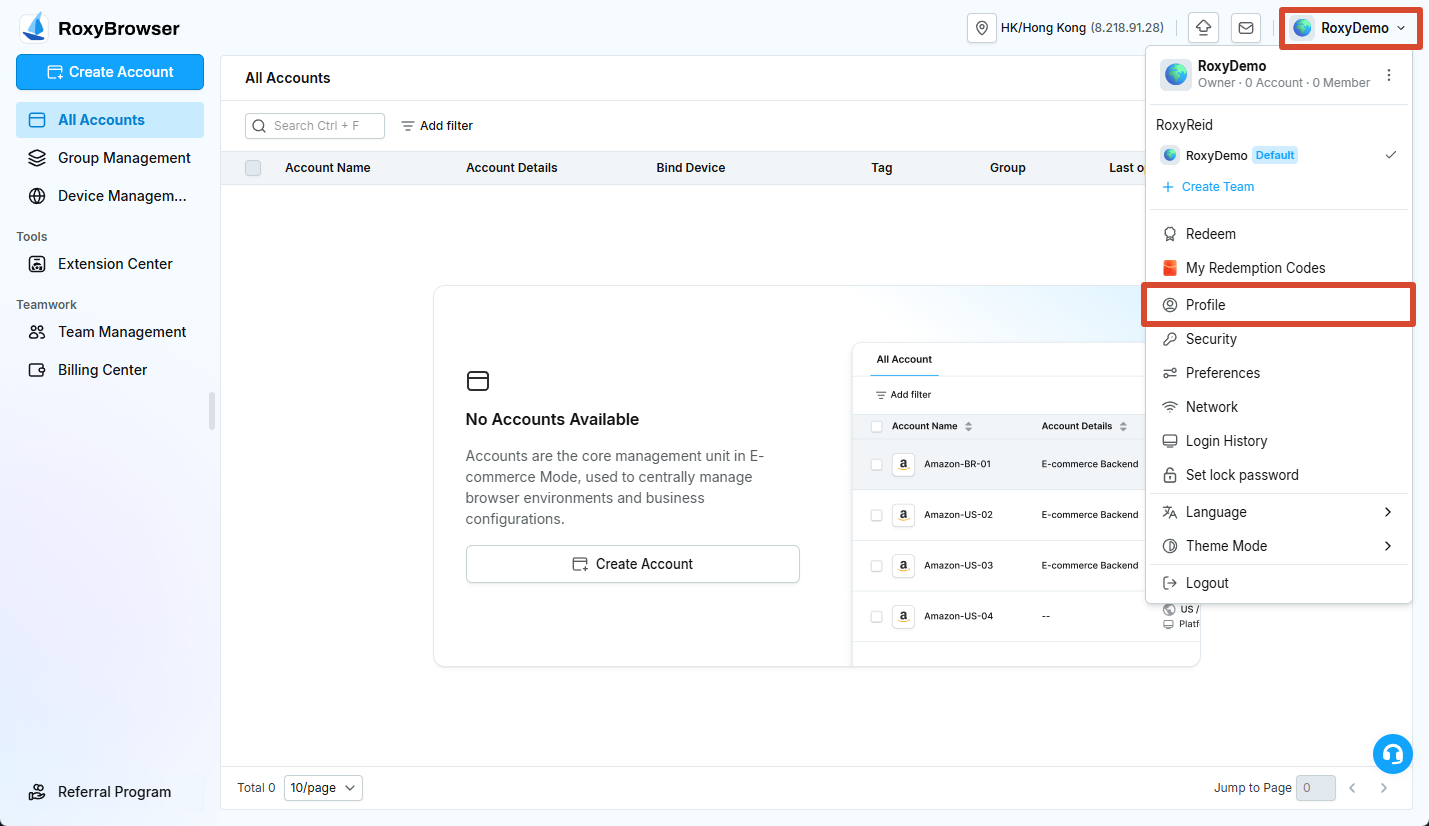1429x826 pixels.
Task: Click the RoxyReid label in the menu
Action: pos(1184,125)
